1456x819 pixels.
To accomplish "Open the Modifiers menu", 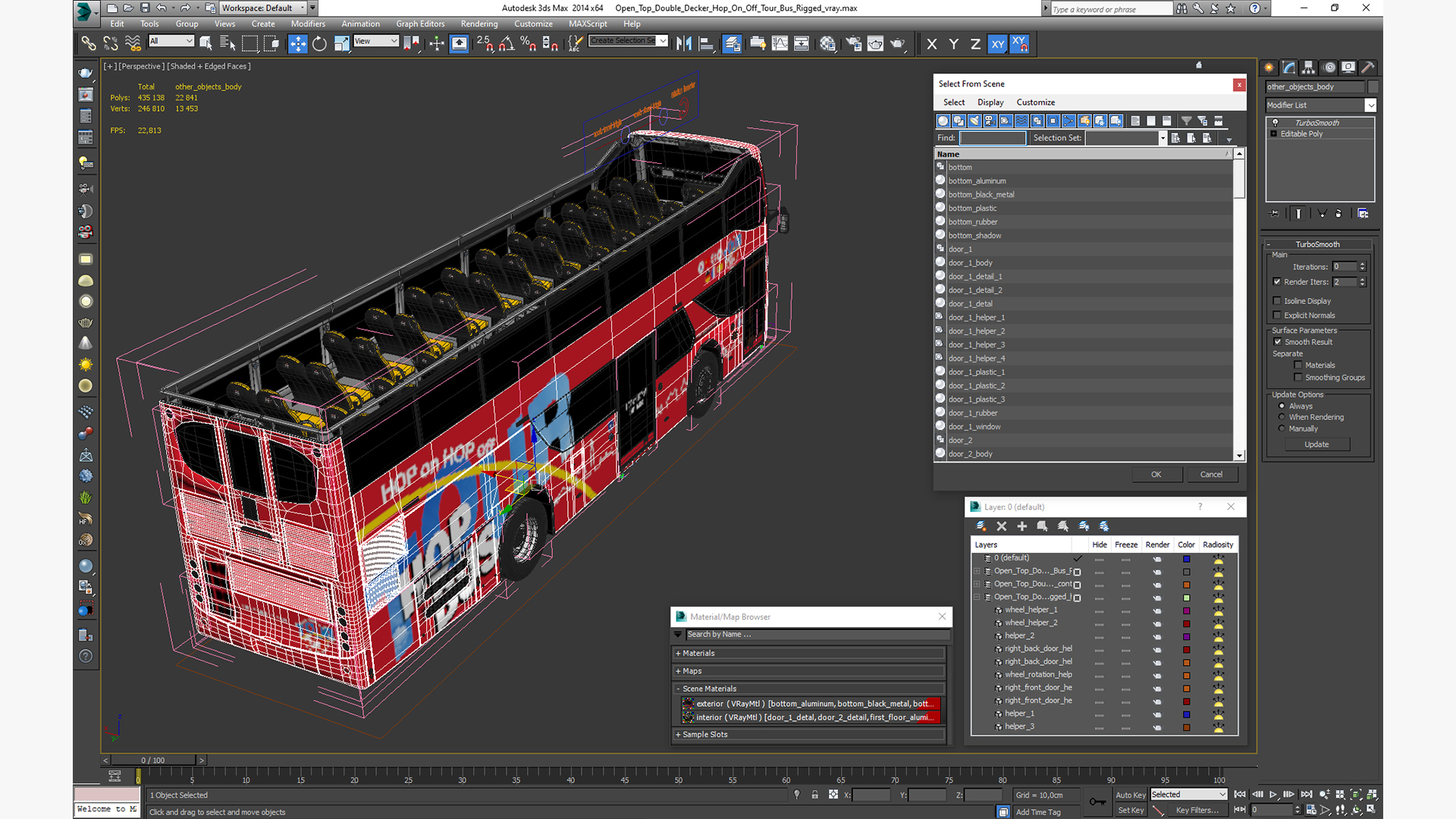I will point(308,24).
